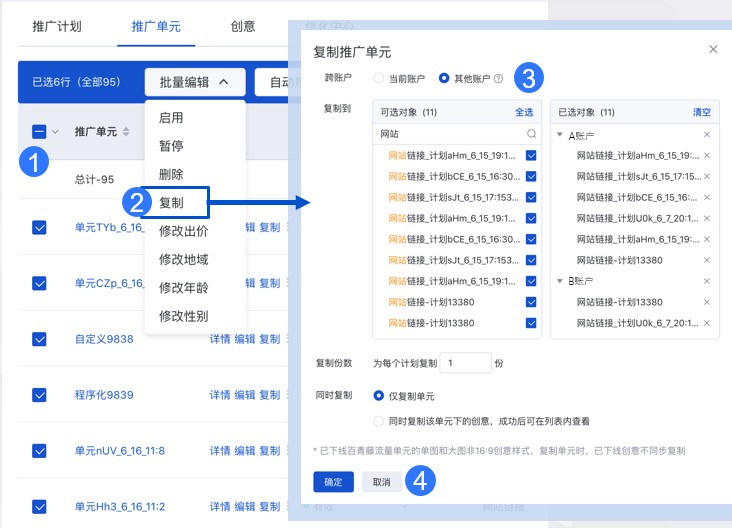
Task: Uncheck the row checkbox for 自定义9838
Action: [x=40, y=339]
